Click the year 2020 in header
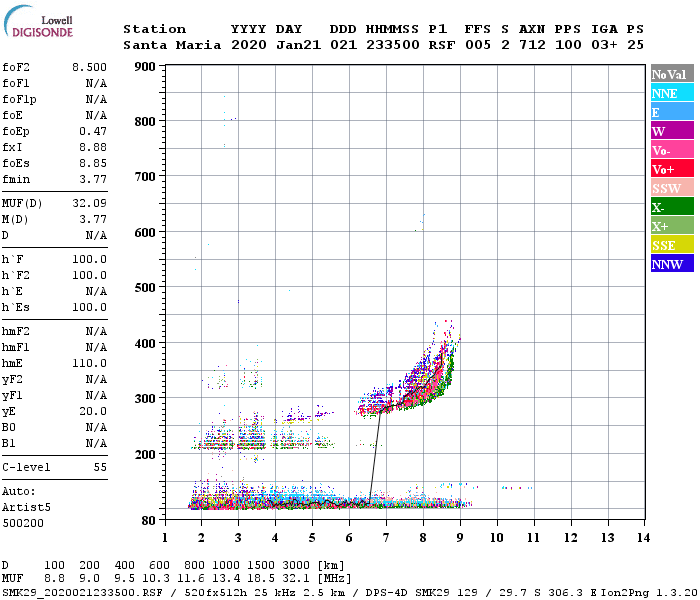This screenshot has height=600, width=700. pyautogui.click(x=249, y=45)
